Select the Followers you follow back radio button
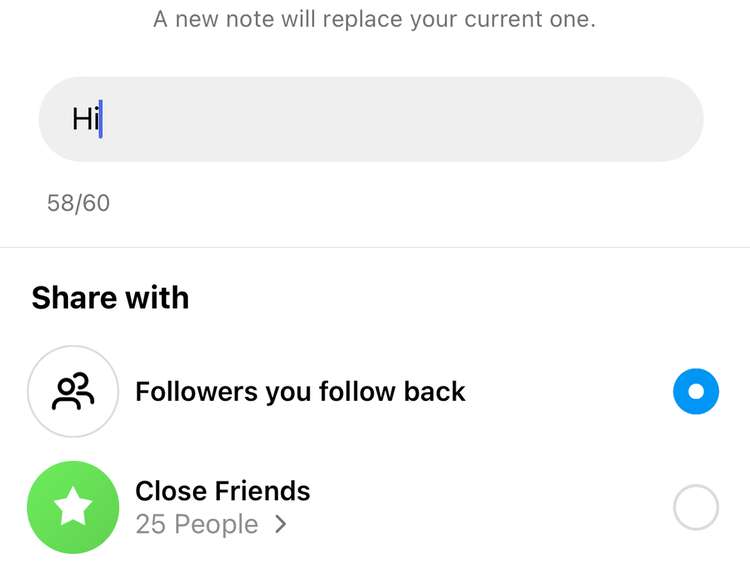 click(x=696, y=391)
